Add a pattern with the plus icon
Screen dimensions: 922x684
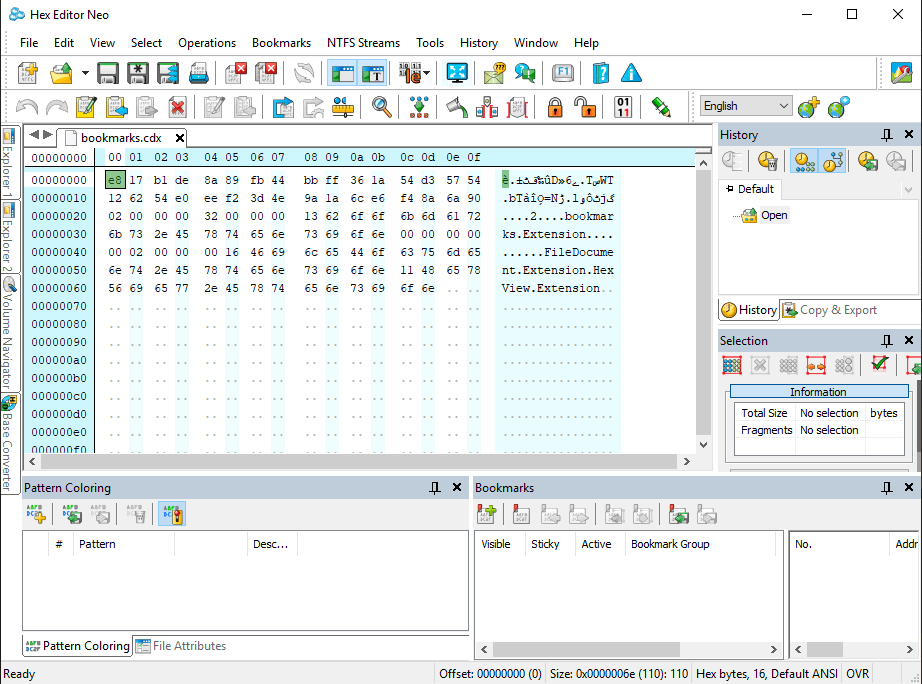(36, 514)
